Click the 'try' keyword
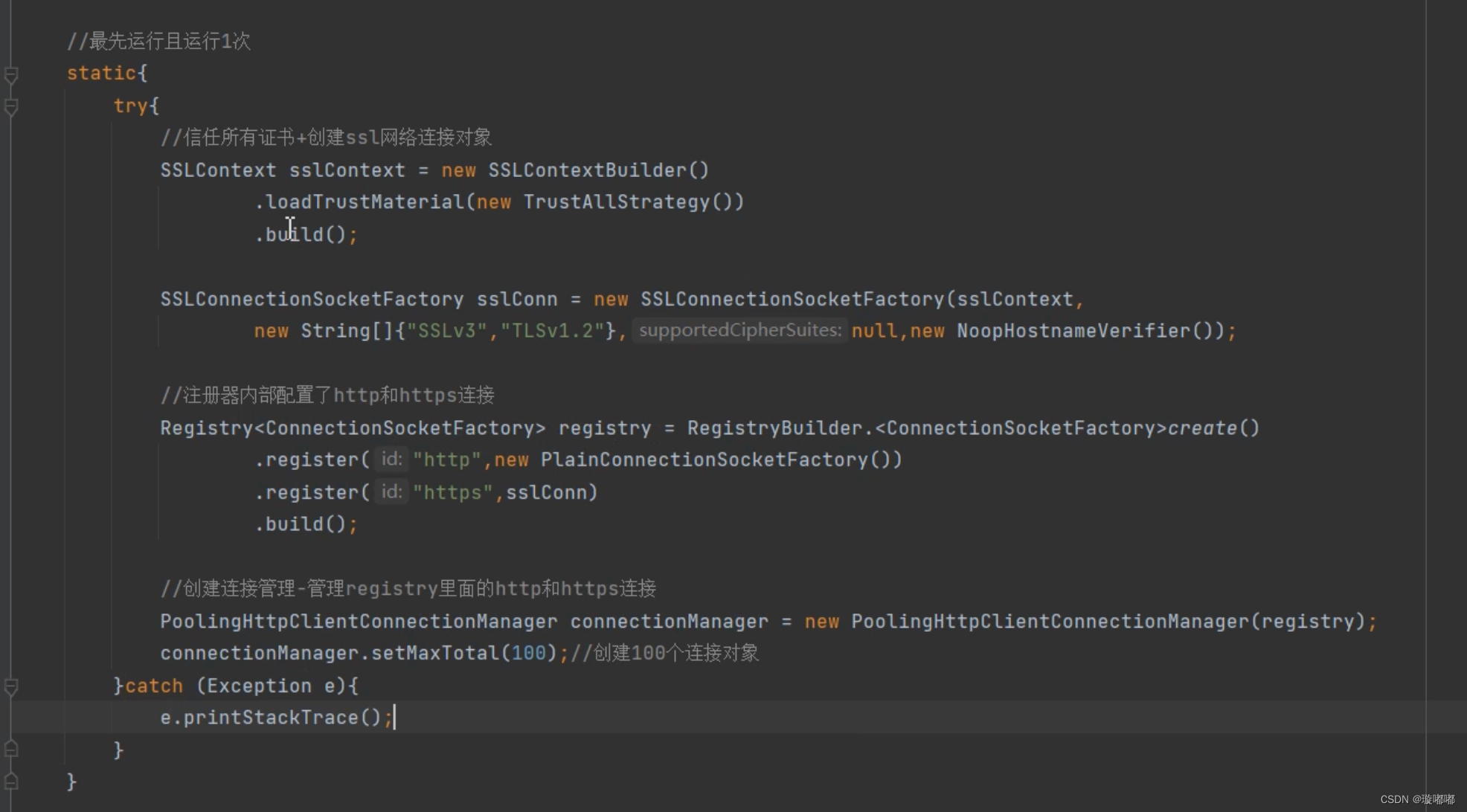 (131, 106)
